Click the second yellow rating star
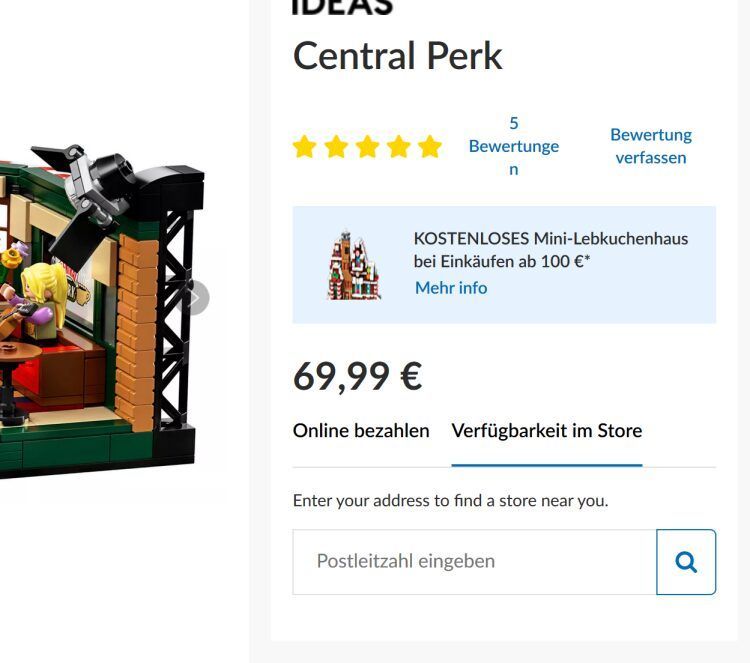750x663 pixels. pos(336,146)
